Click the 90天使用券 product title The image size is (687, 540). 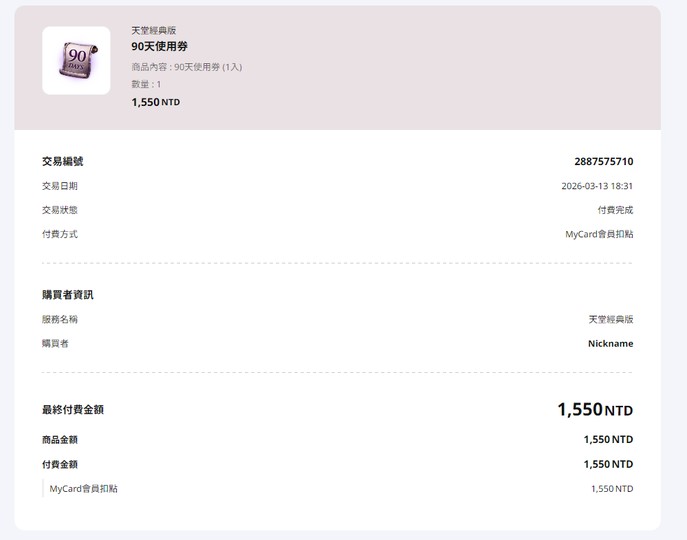click(x=159, y=47)
